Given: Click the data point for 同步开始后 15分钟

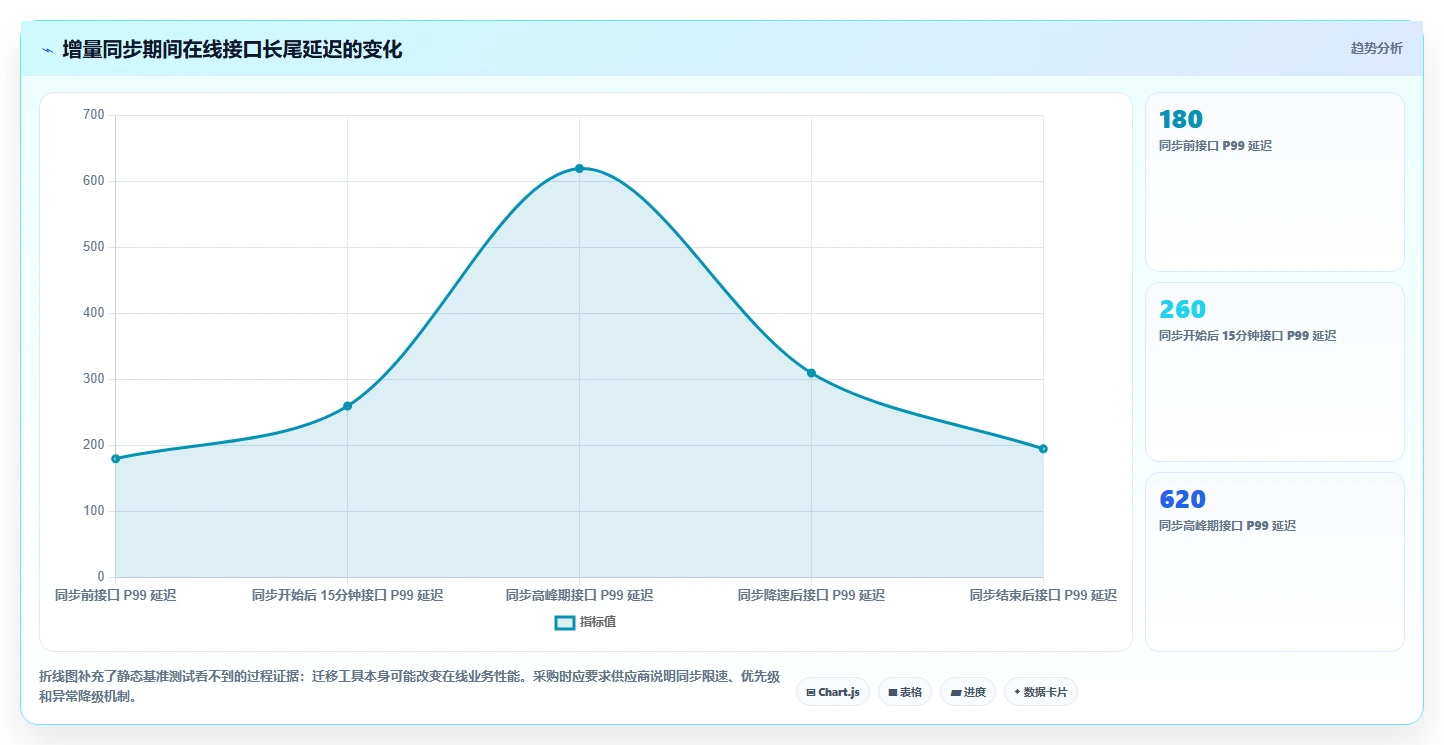Looking at the screenshot, I should [x=347, y=406].
